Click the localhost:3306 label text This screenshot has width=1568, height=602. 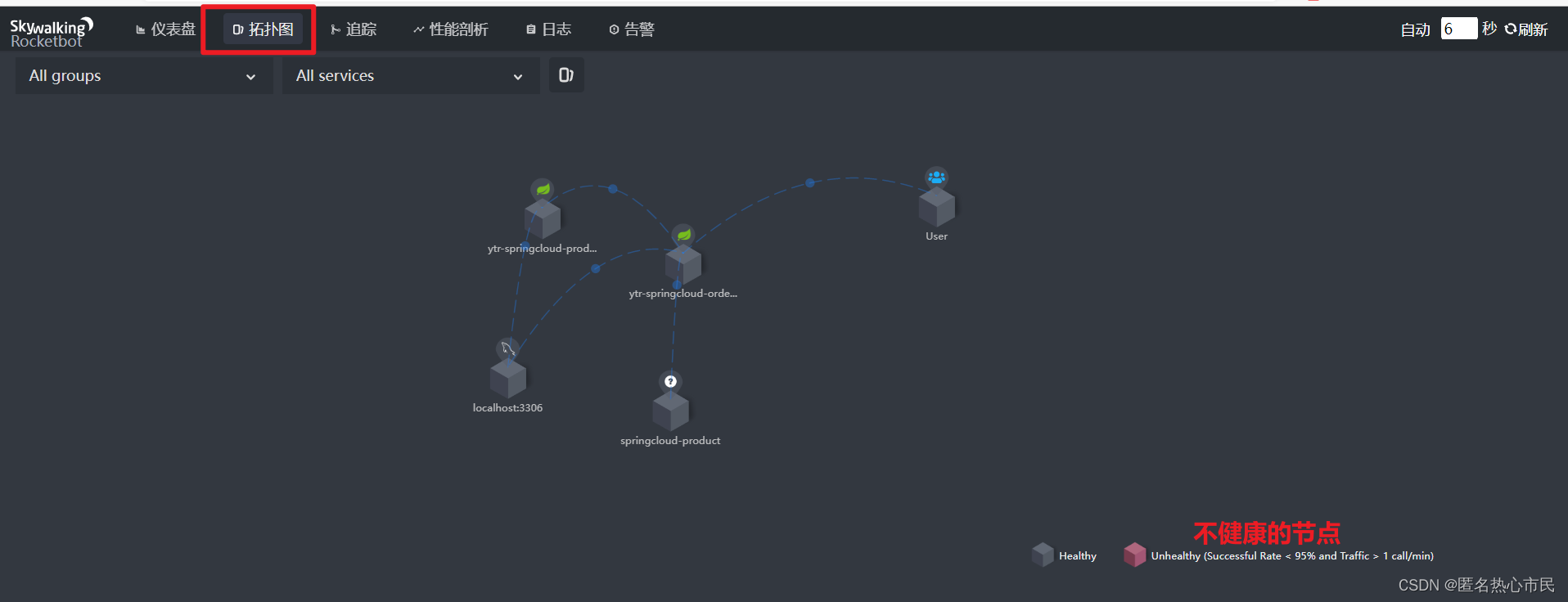pos(507,408)
